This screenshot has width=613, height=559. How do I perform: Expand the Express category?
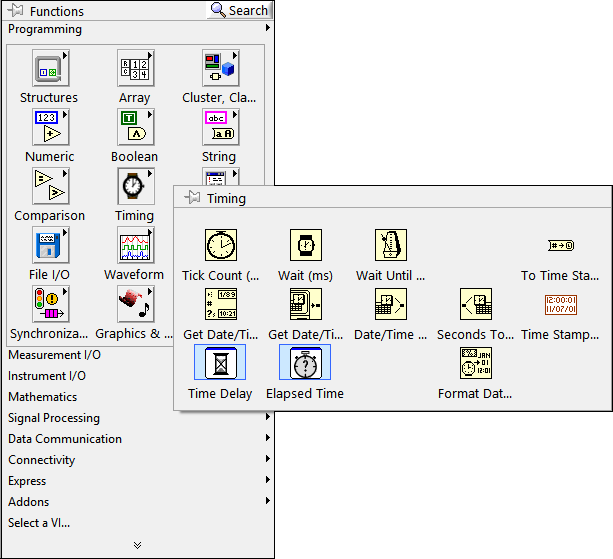pyautogui.click(x=138, y=481)
